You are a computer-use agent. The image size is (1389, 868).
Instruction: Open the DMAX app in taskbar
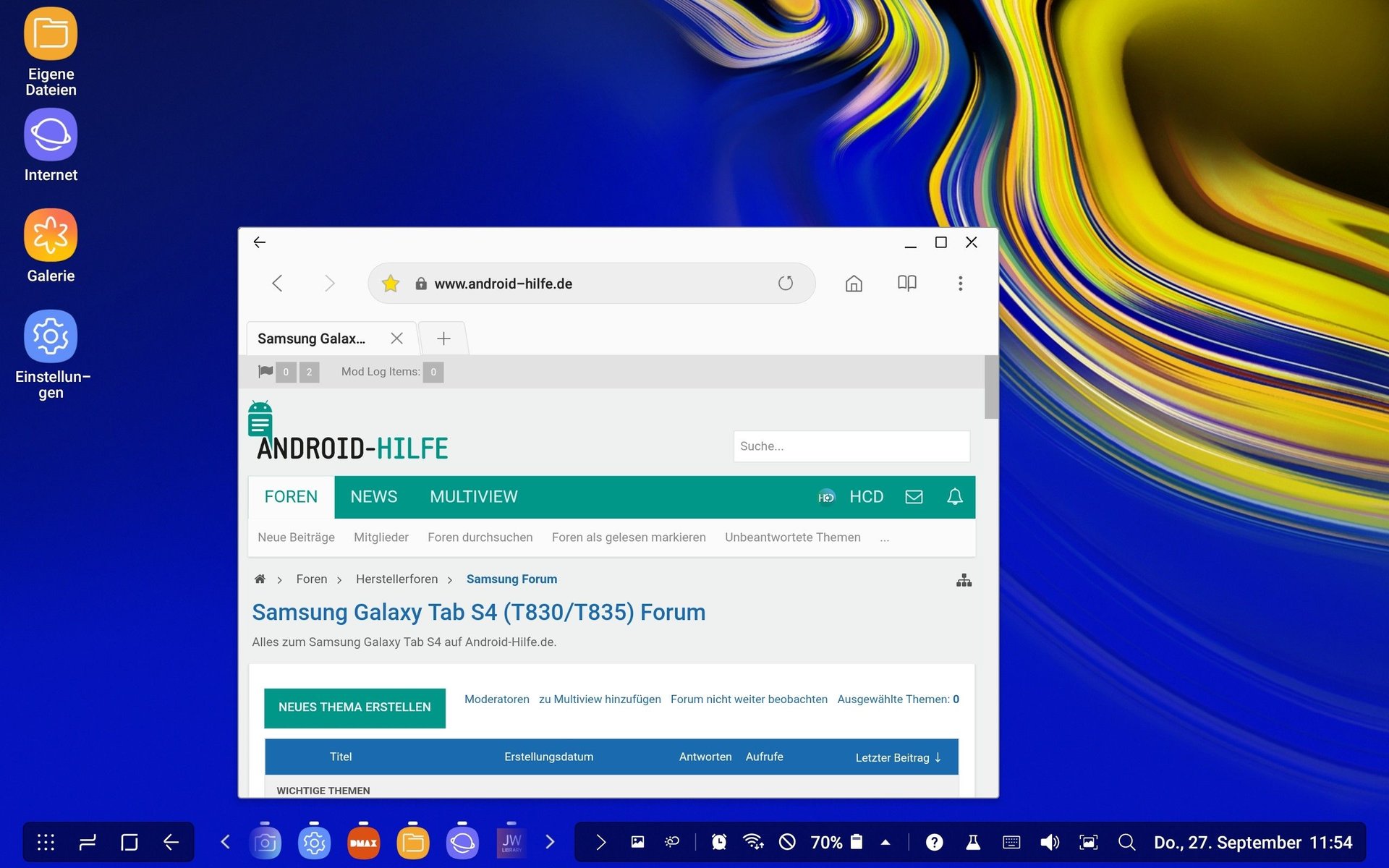coord(363,843)
